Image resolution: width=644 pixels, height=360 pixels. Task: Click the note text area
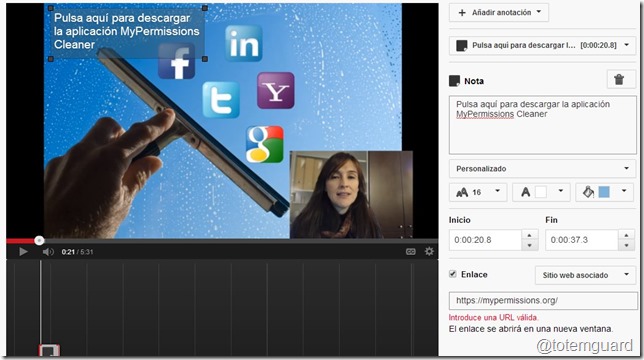[x=543, y=125]
